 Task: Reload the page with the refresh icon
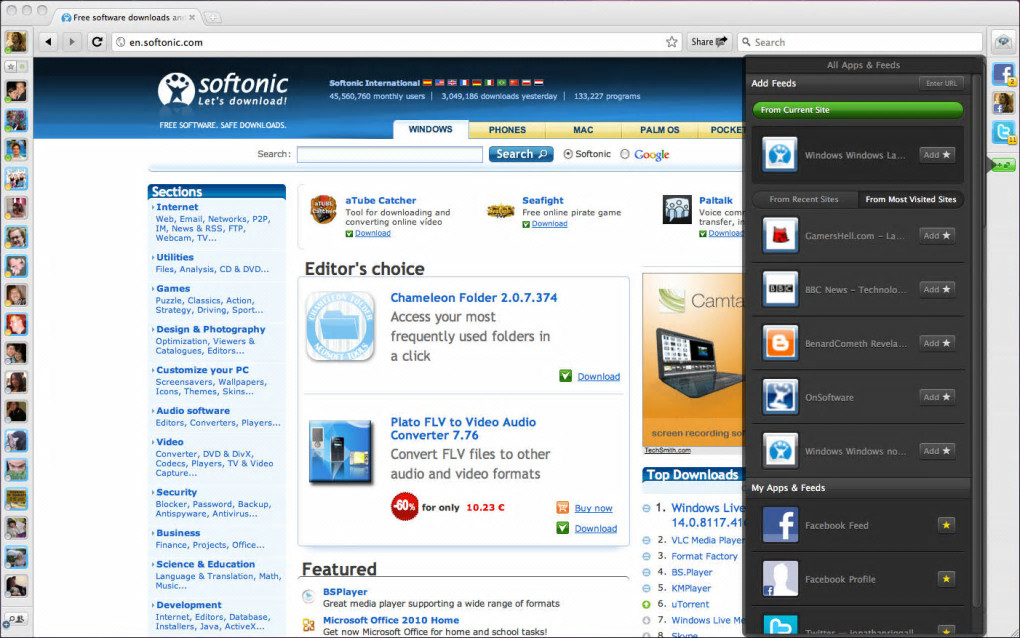(x=97, y=42)
